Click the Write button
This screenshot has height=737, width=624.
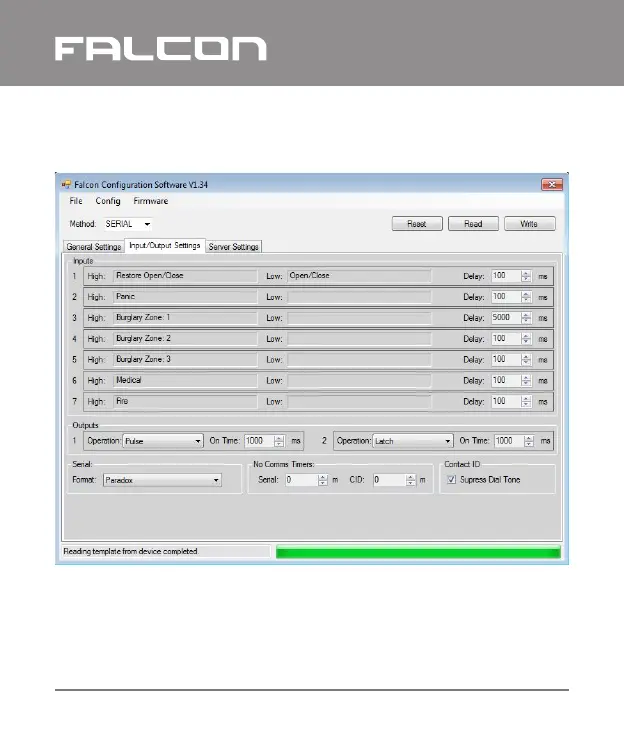[530, 224]
